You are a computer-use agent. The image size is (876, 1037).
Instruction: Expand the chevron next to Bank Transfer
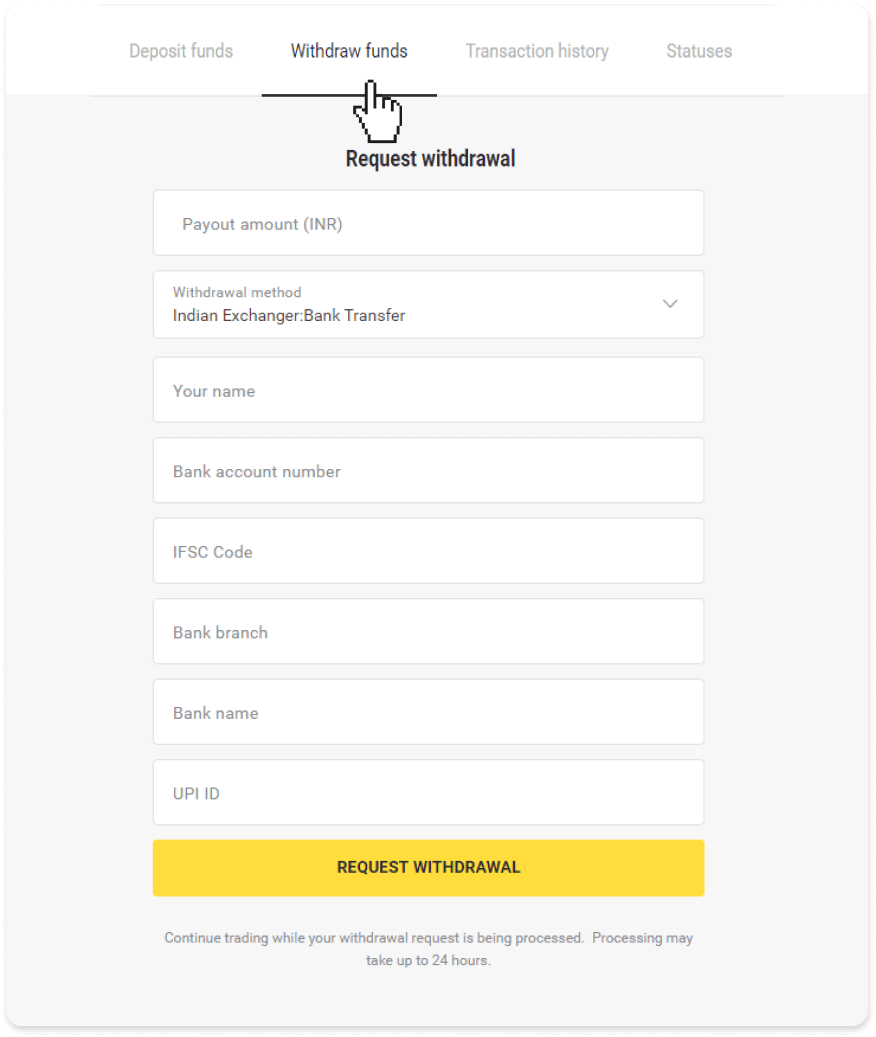670,304
